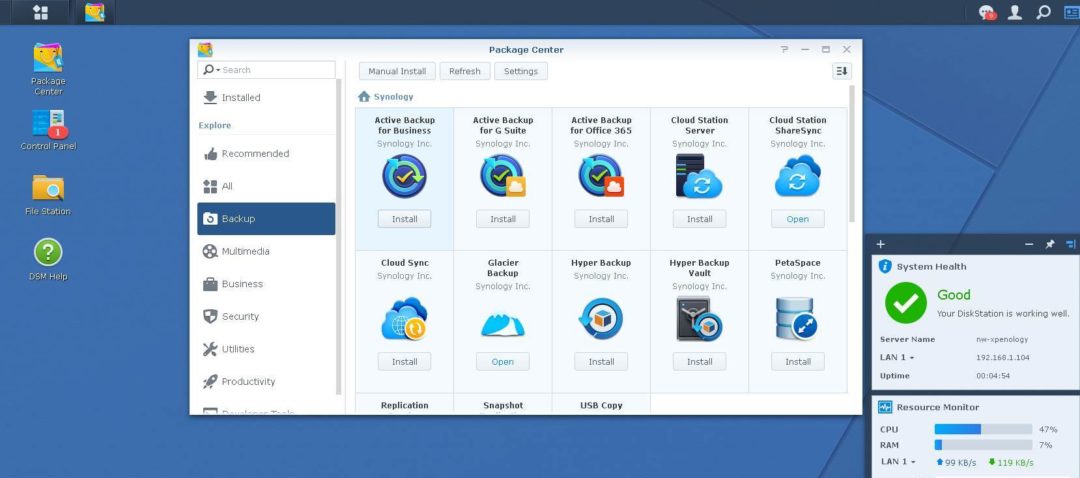Image resolution: width=1080 pixels, height=478 pixels.
Task: Toggle the widgets panel icon in taskbar
Action: coord(1071,12)
